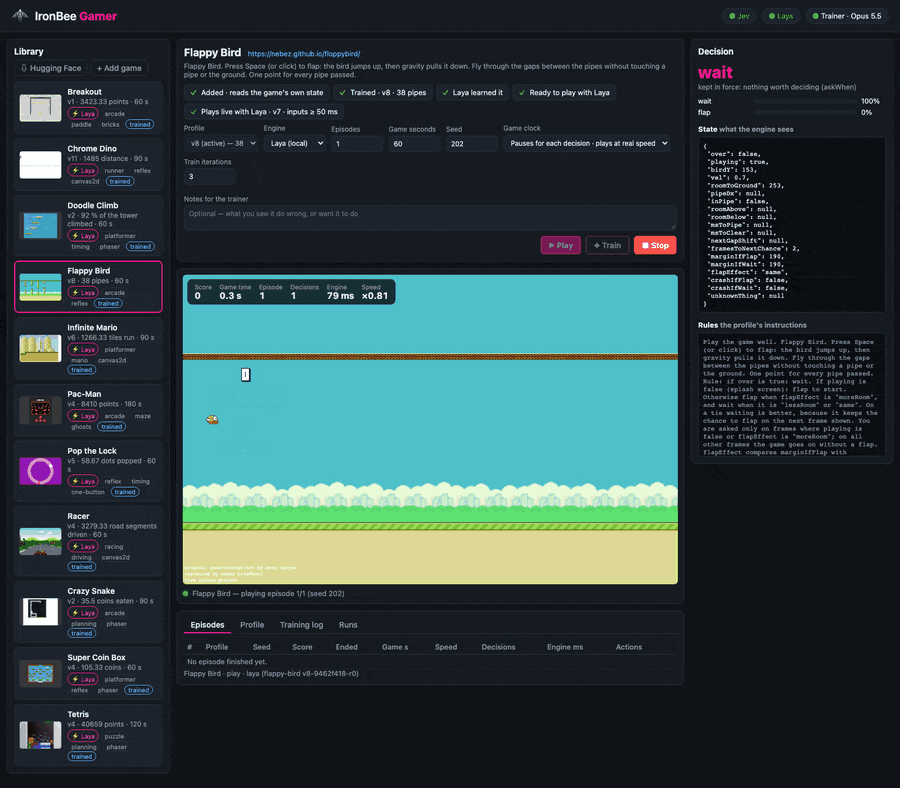Click the Seed input field
Image resolution: width=900 pixels, height=788 pixels.
point(471,144)
